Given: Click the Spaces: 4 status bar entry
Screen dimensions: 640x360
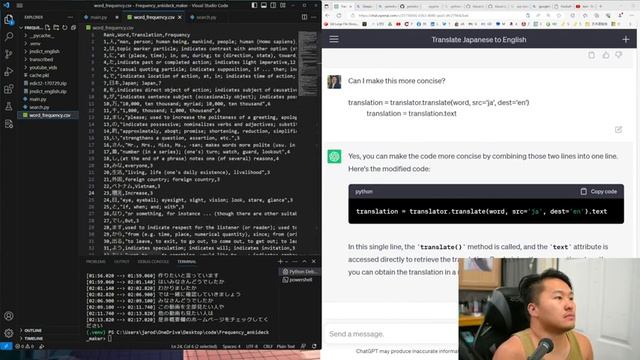Looking at the screenshot, I should (231, 346).
